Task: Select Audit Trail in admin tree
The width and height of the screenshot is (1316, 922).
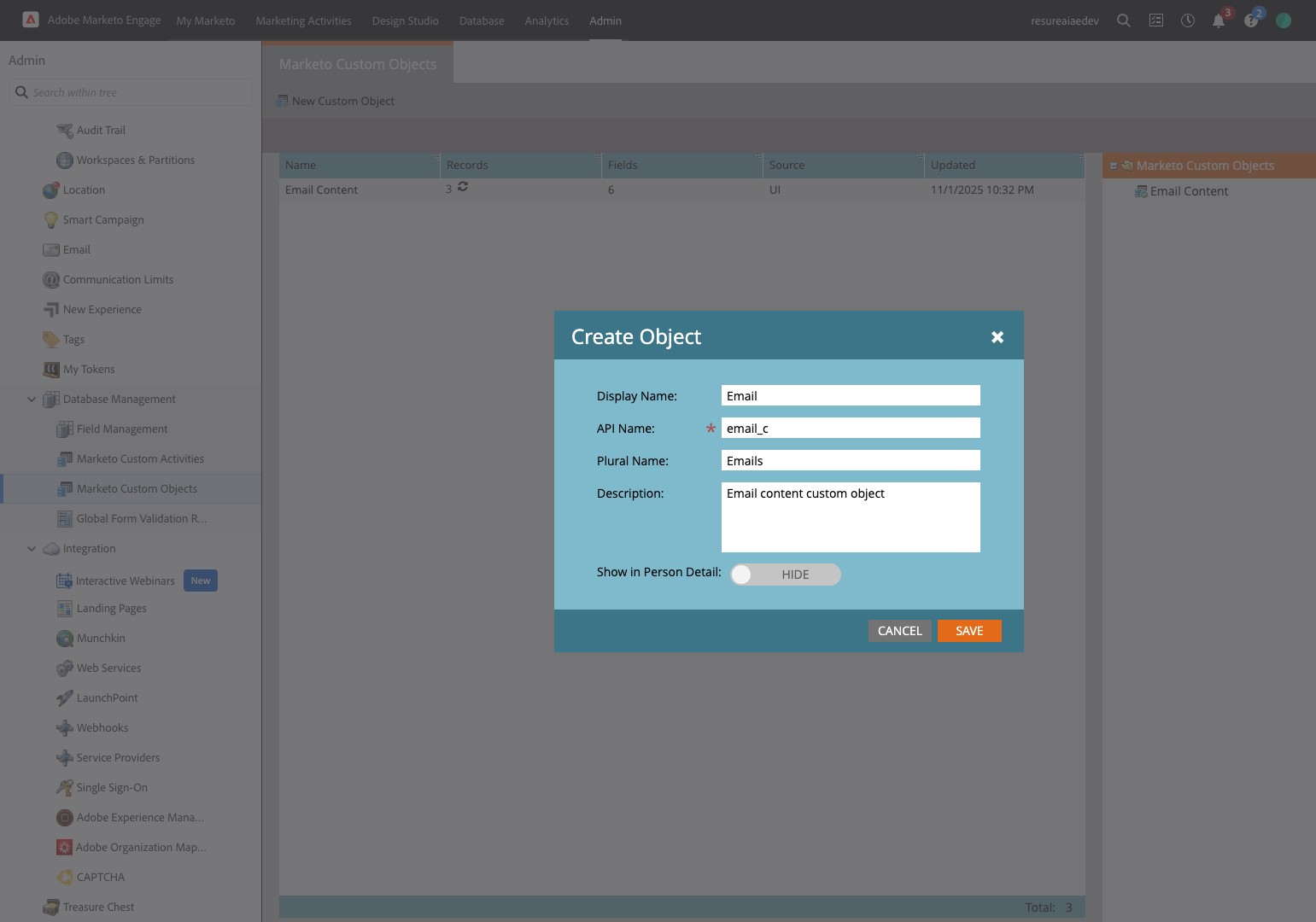Action: [101, 130]
